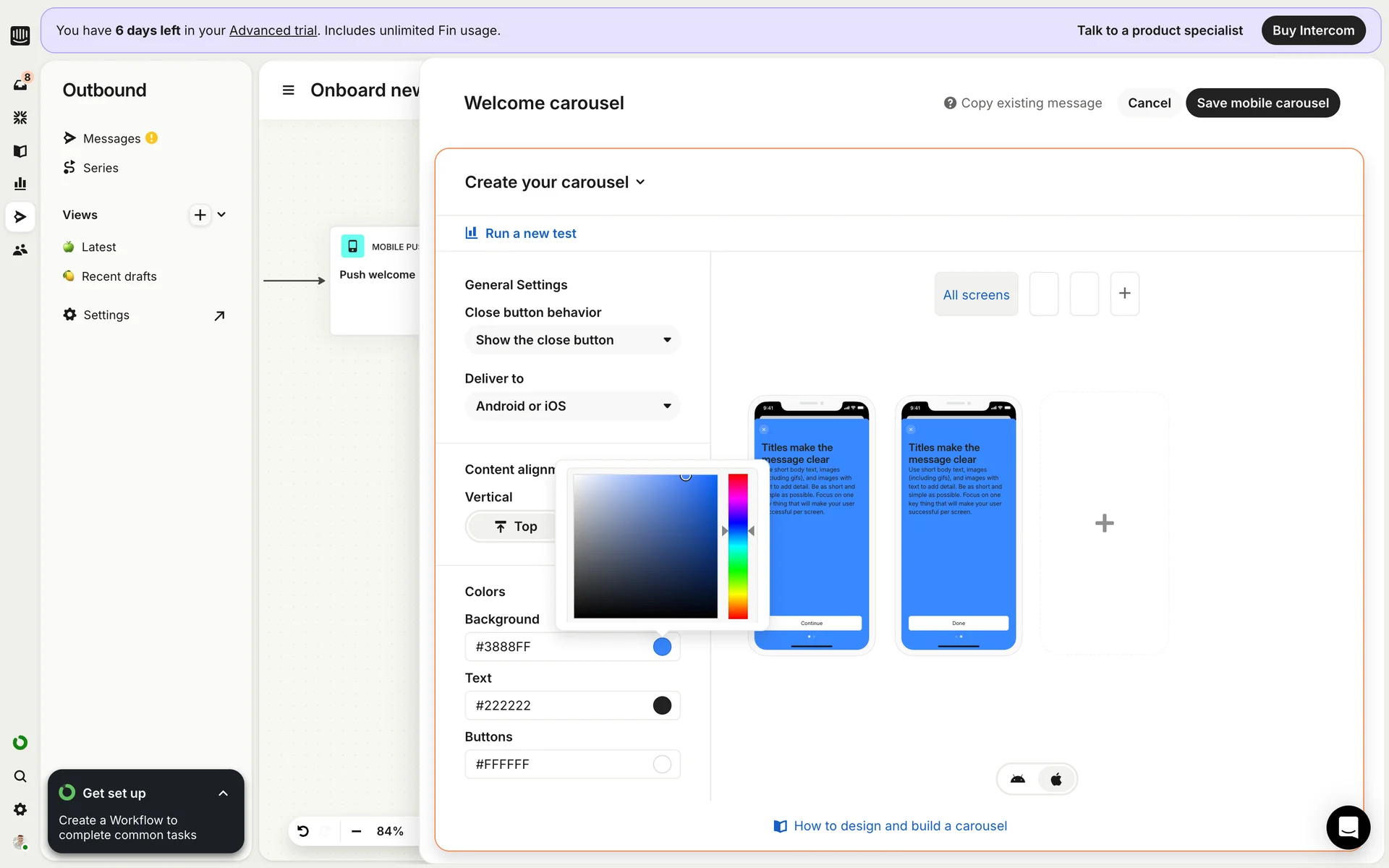Open the Reports bar chart icon

[x=20, y=184]
